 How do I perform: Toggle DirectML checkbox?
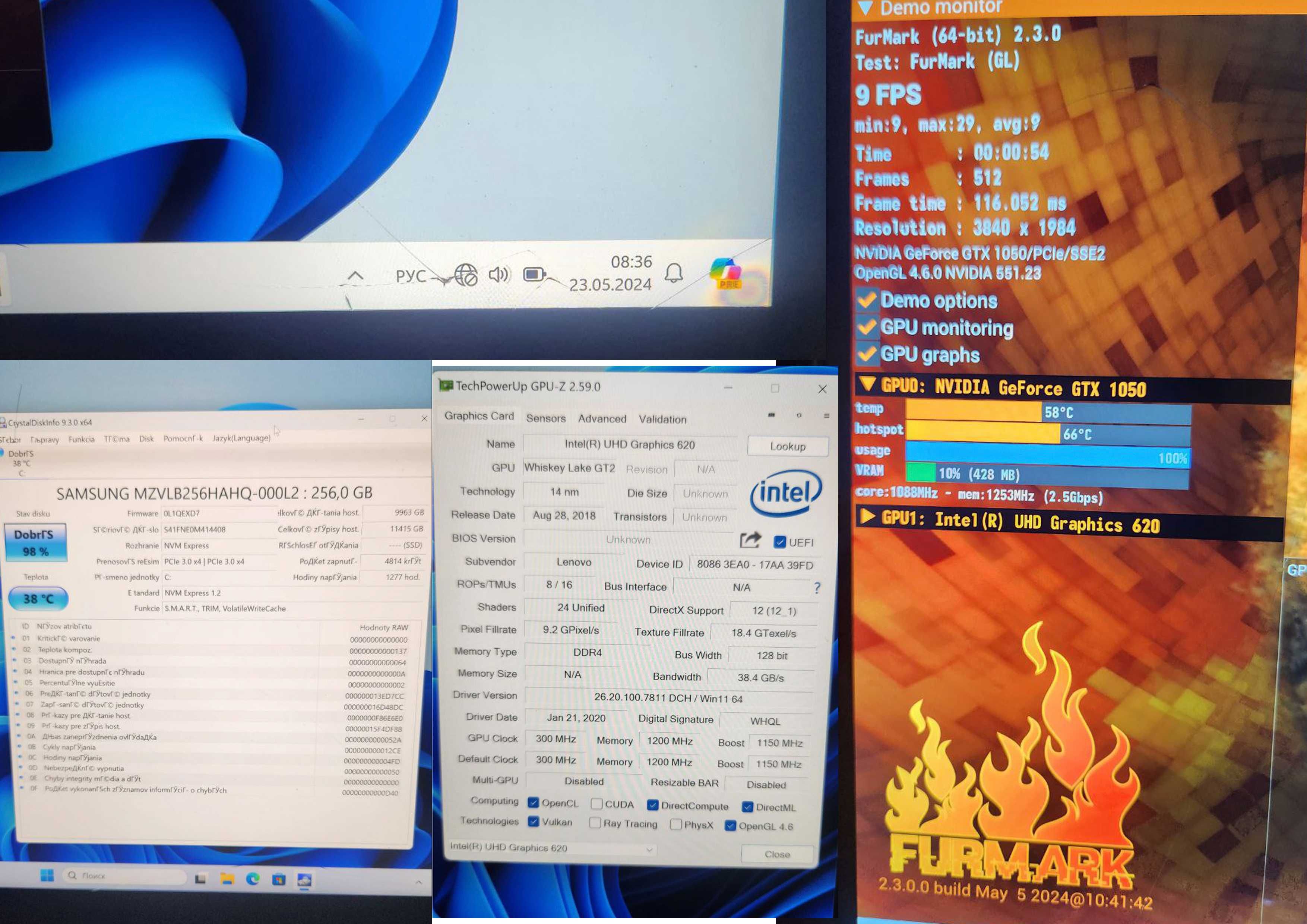click(x=747, y=807)
